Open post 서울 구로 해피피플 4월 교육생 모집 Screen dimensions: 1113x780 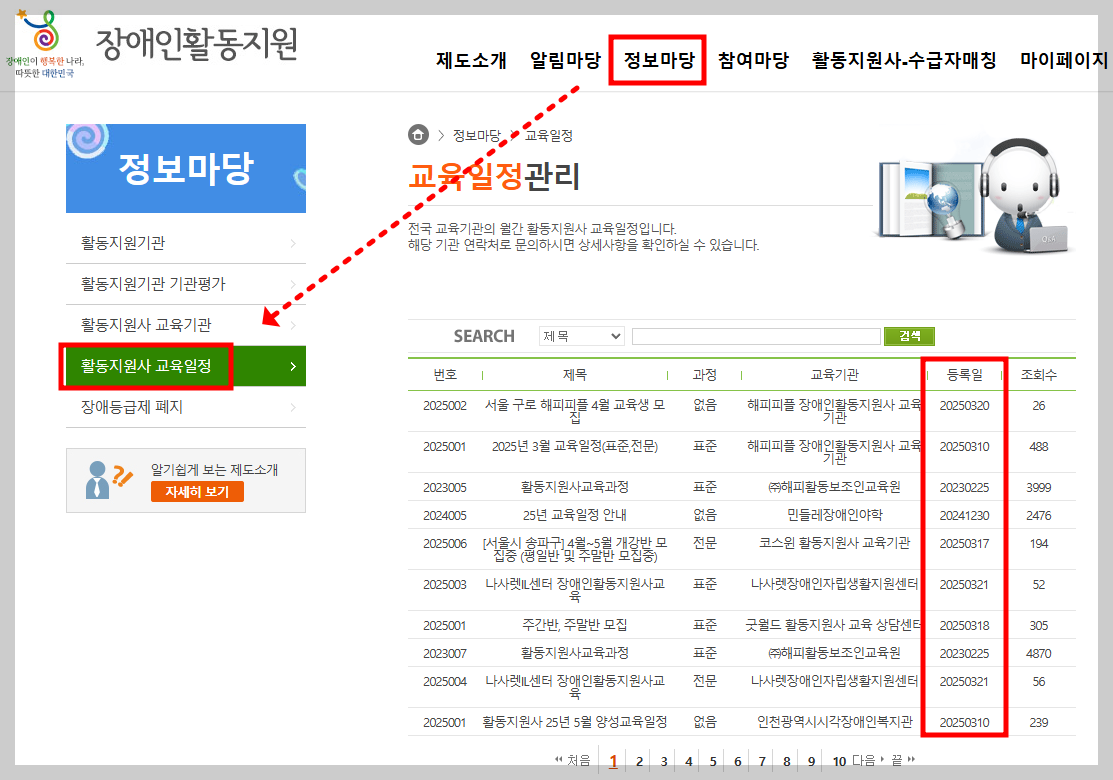point(575,411)
